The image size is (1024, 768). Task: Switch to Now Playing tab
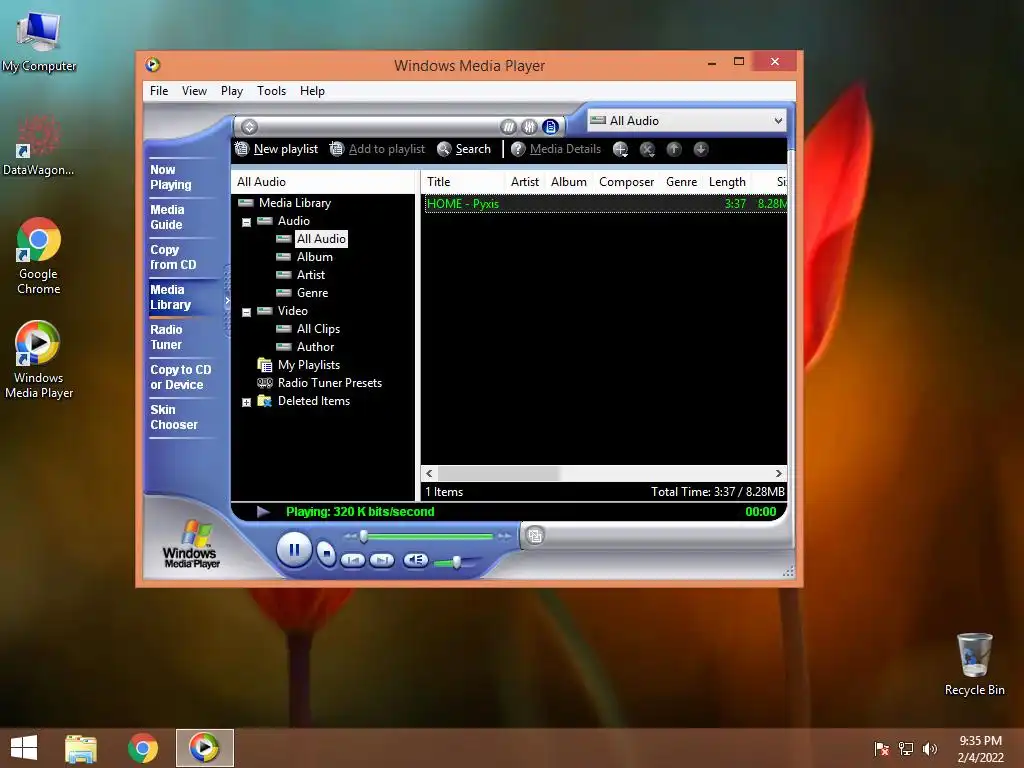coord(171,177)
